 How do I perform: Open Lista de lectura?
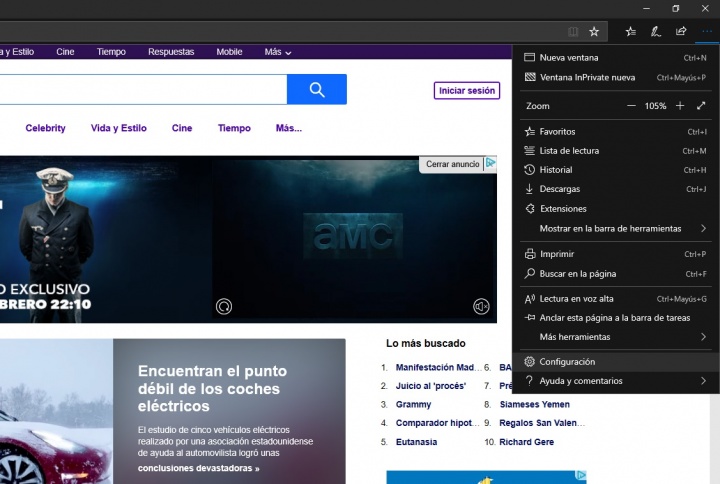(615, 151)
